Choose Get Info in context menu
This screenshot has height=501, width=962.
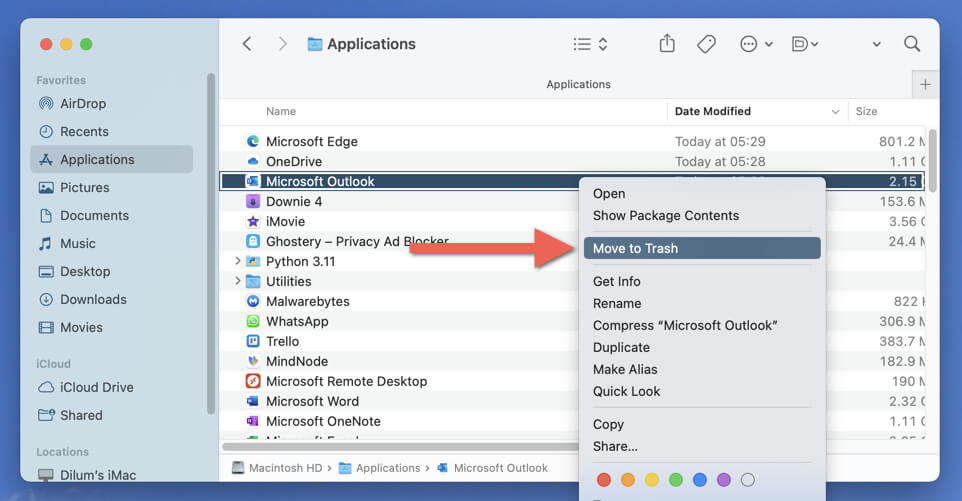point(702,281)
